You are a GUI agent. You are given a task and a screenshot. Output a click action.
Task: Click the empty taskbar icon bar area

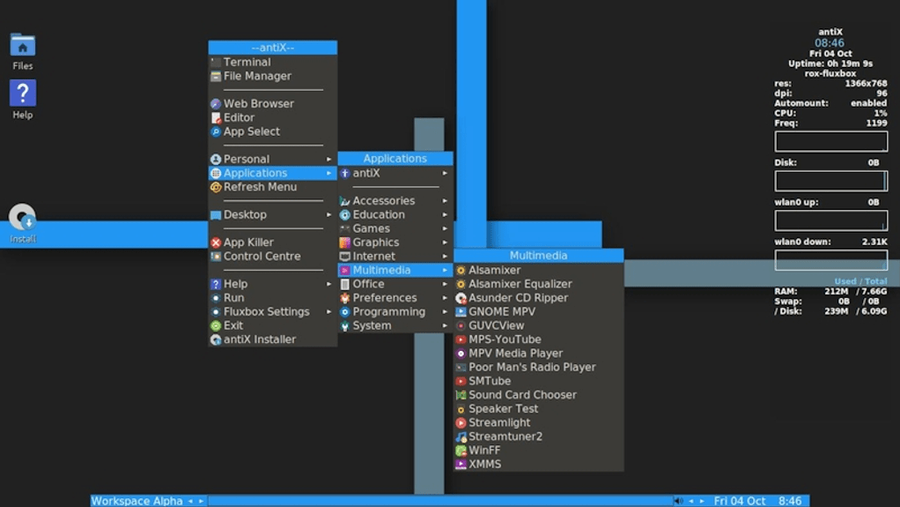point(440,501)
